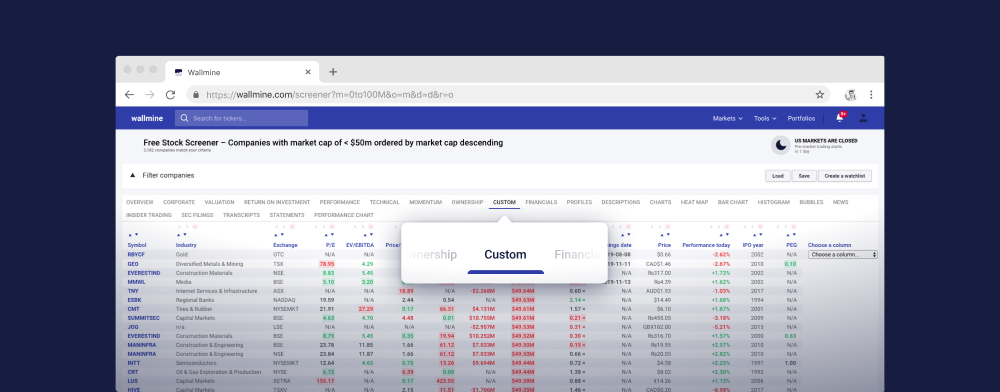
Task: Remove the Exchange column with red X
Action: click(x=292, y=226)
